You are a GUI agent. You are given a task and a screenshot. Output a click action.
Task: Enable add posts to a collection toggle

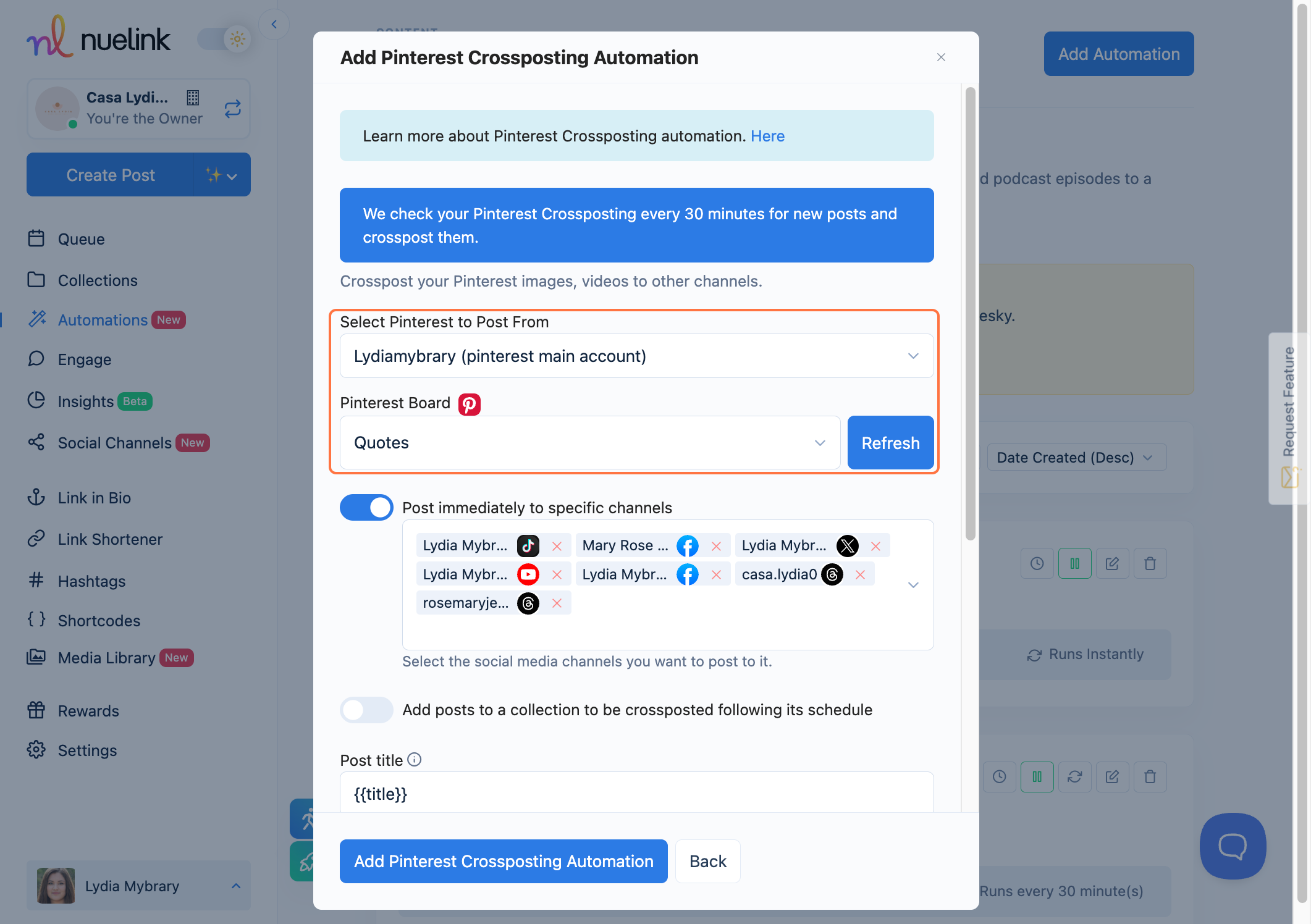coord(366,710)
